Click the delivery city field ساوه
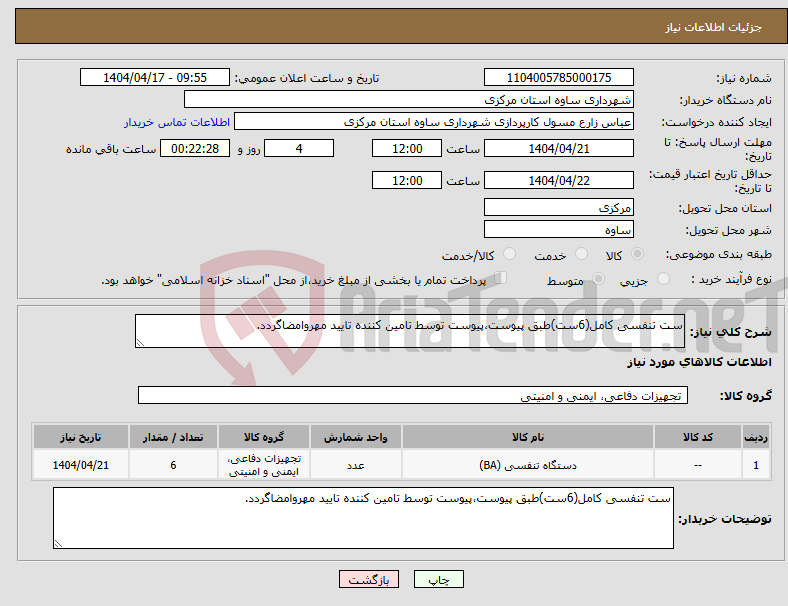The width and height of the screenshot is (788, 606). 558,229
